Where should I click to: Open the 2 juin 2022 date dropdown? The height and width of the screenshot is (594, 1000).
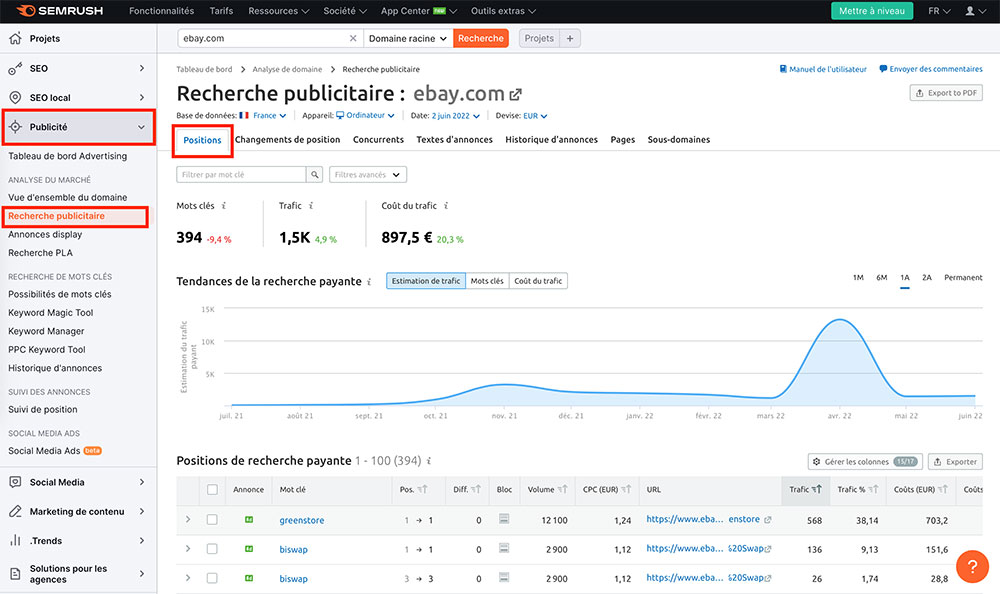455,115
